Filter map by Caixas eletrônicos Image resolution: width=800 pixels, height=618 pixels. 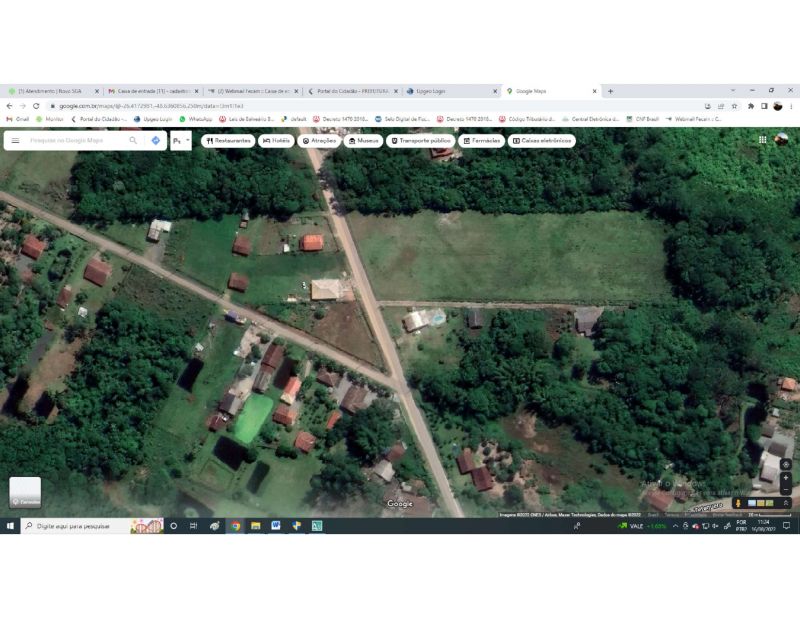tap(542, 141)
